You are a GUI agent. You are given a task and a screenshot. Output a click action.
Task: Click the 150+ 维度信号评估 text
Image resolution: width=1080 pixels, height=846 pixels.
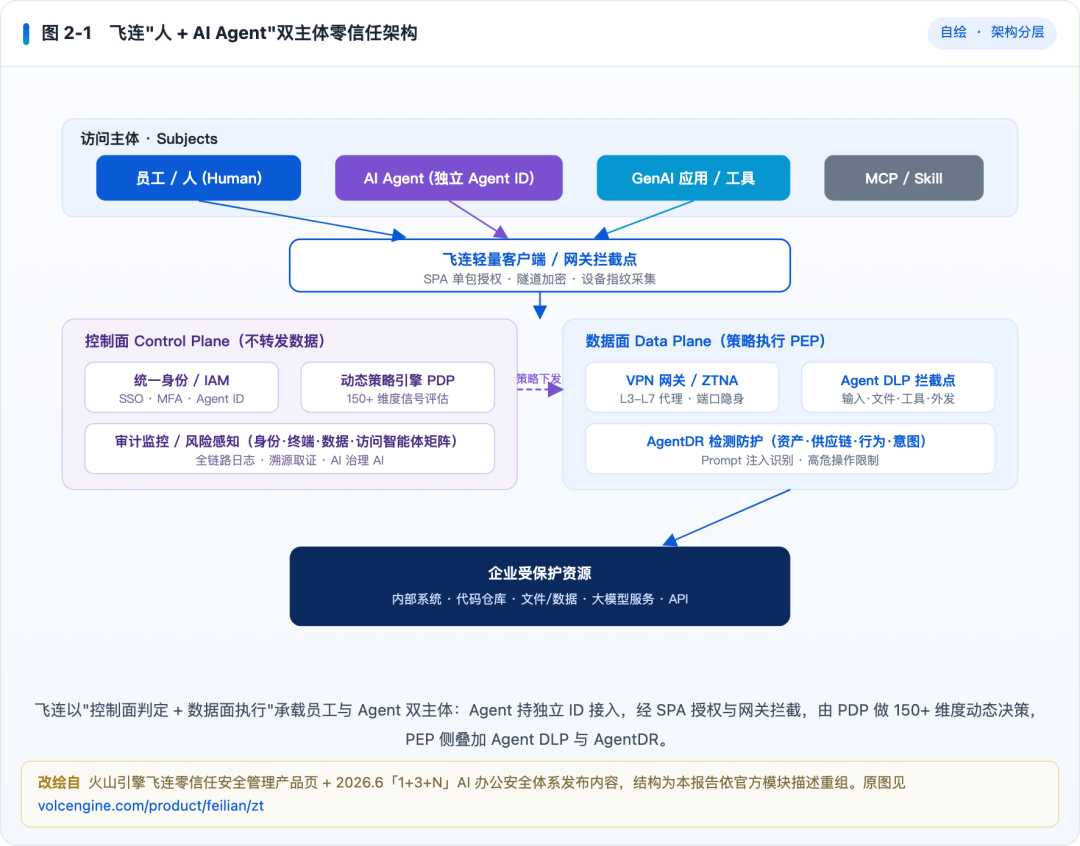[x=397, y=399]
